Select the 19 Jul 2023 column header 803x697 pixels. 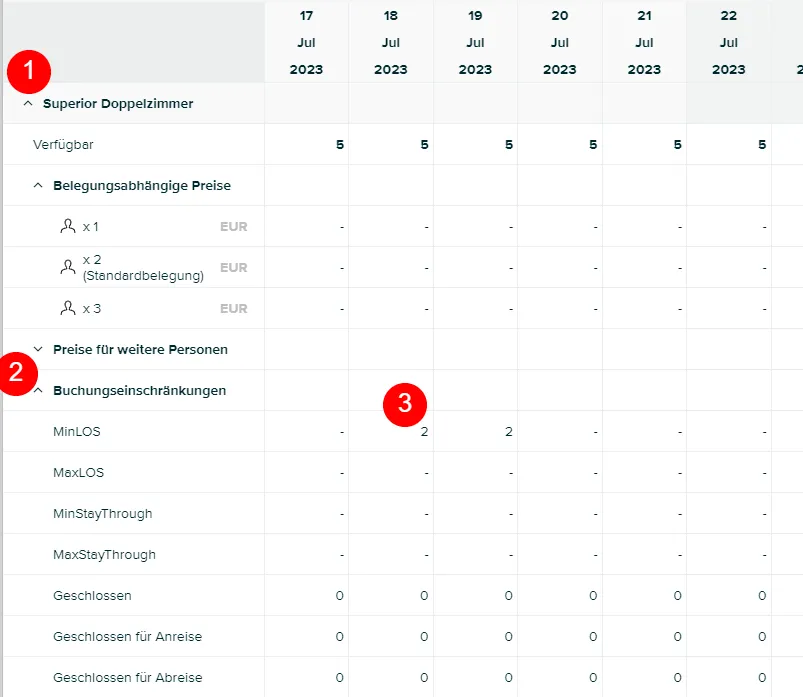pos(475,43)
